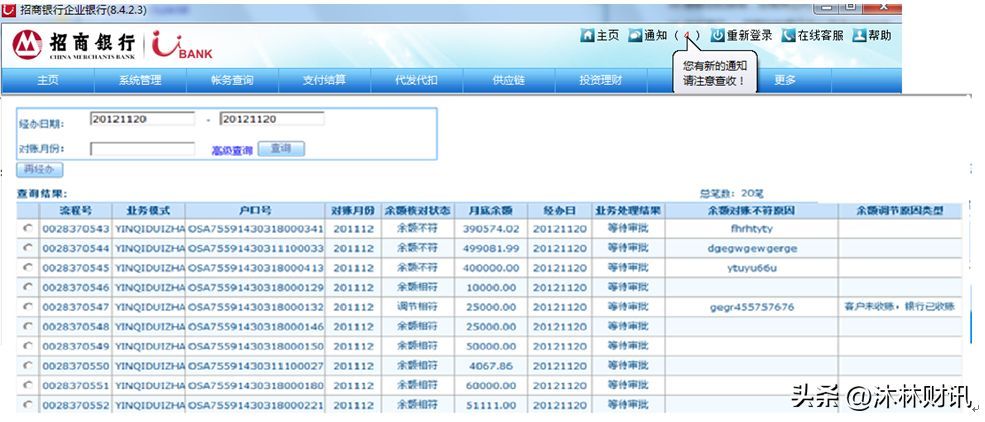This screenshot has width=985, height=422.
Task: Open 在线客服 online support icon
Action: (788, 36)
